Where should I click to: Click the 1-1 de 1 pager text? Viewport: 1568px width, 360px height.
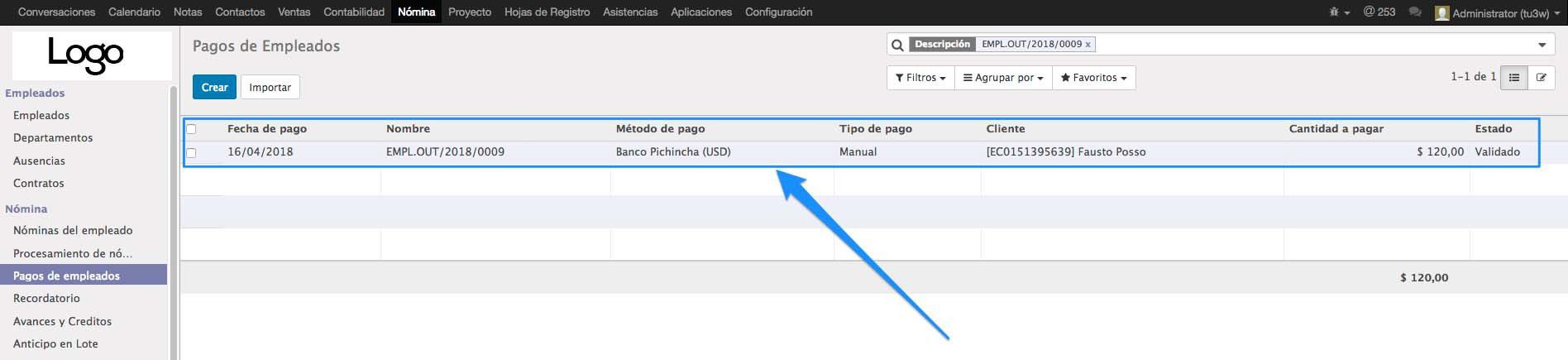[1473, 77]
